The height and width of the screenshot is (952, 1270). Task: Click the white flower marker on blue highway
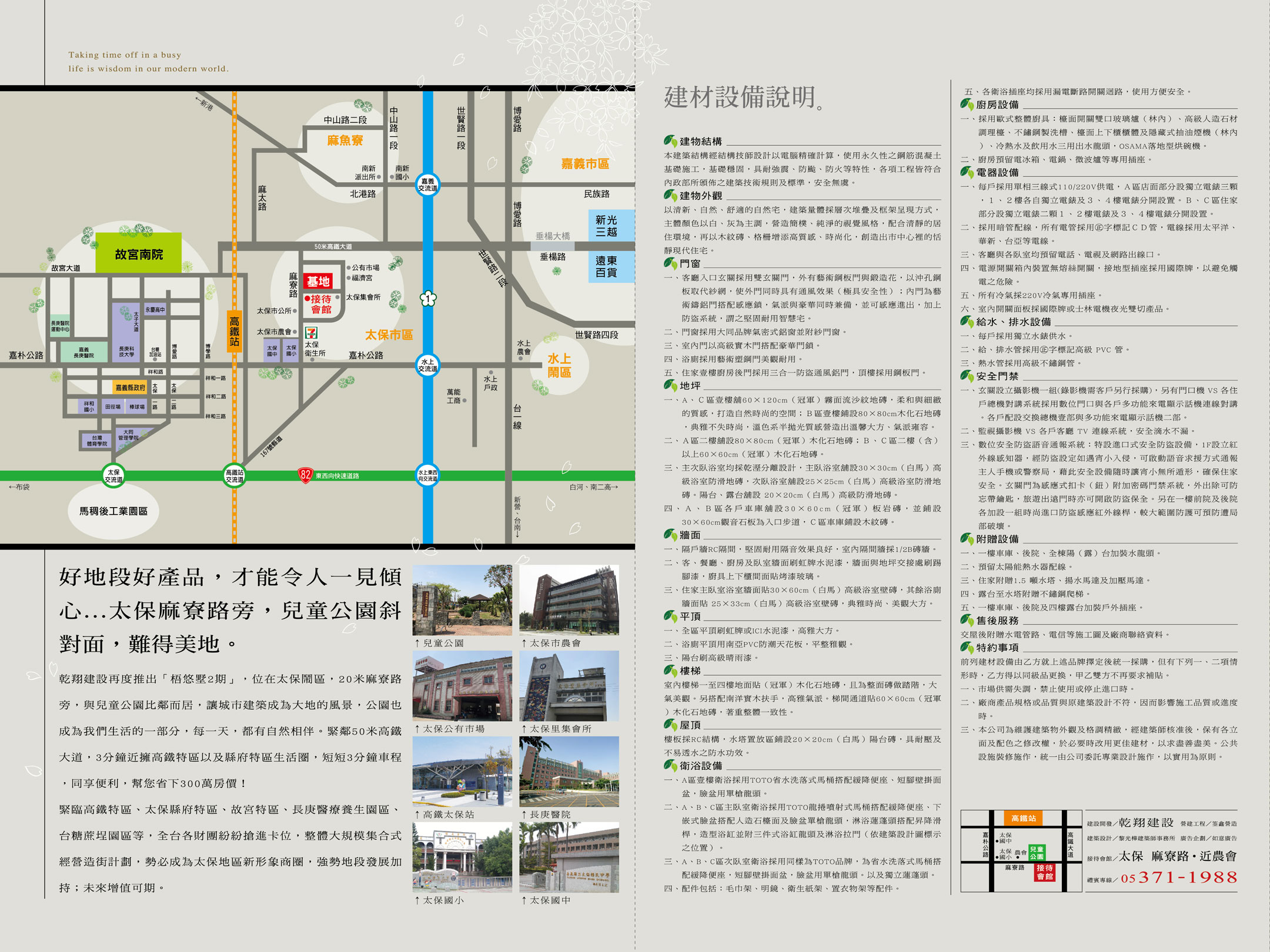(428, 298)
